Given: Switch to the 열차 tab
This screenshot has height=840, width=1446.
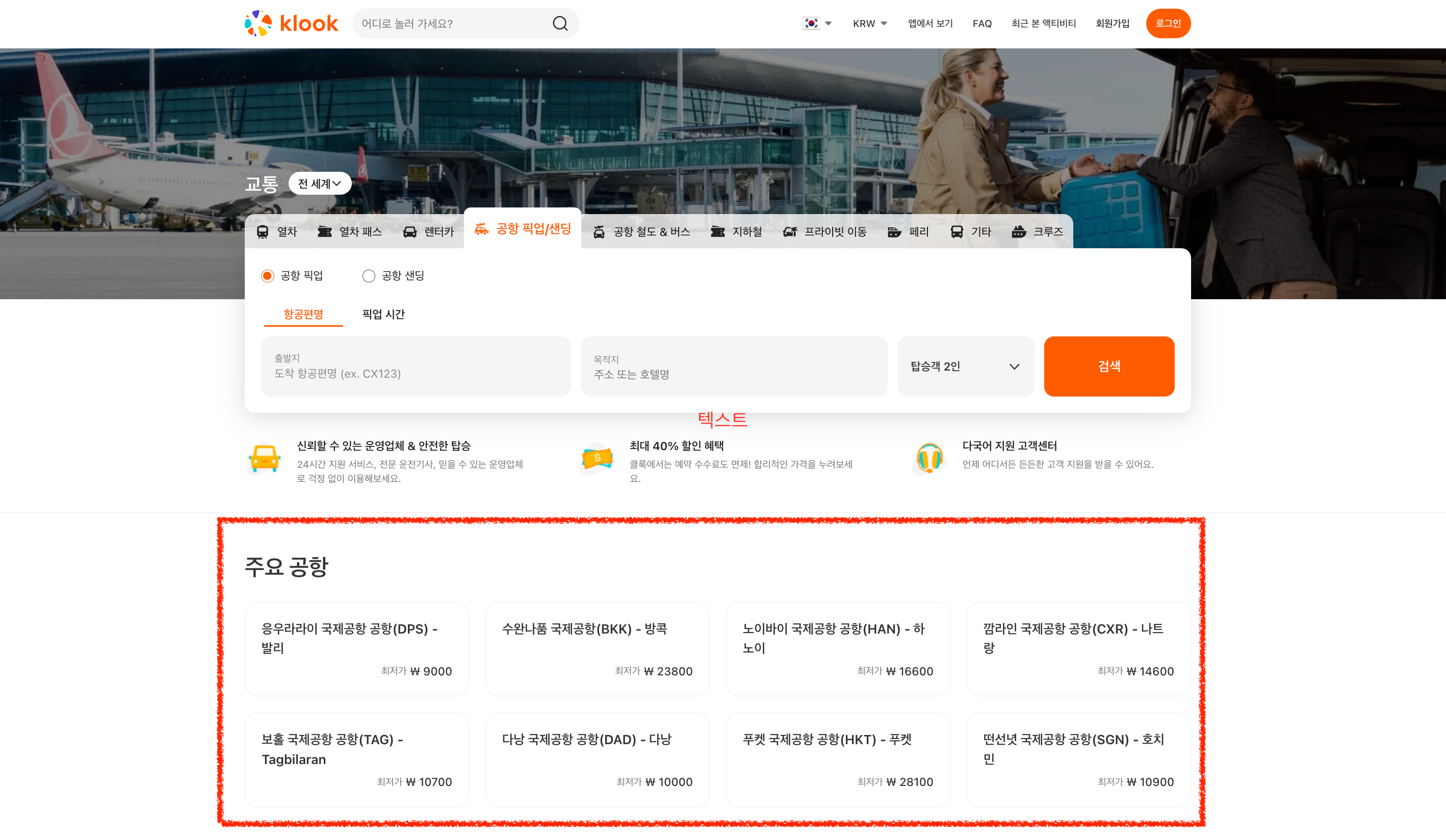Looking at the screenshot, I should (276, 232).
